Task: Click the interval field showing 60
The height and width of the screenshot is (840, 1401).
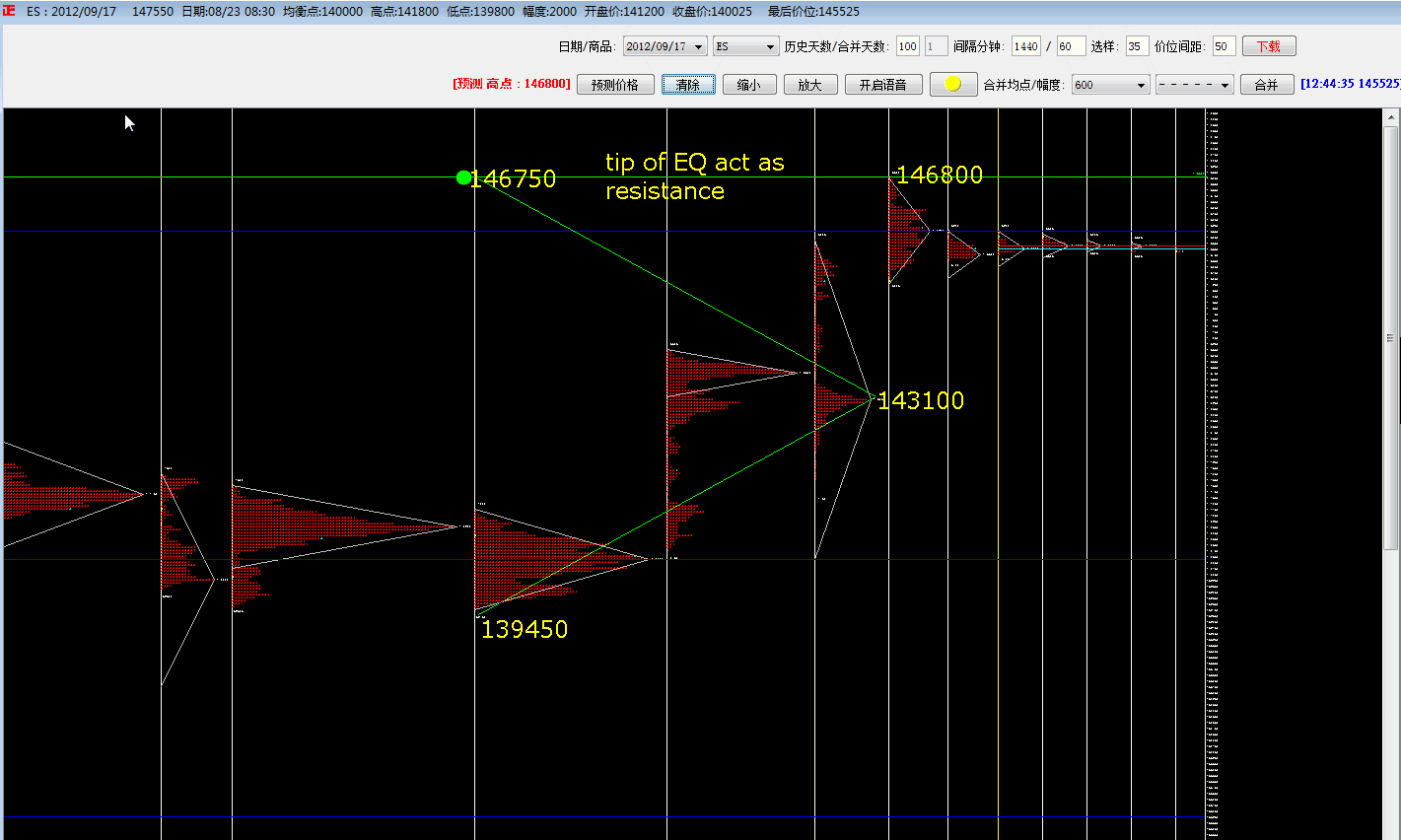Action: [x=1072, y=46]
